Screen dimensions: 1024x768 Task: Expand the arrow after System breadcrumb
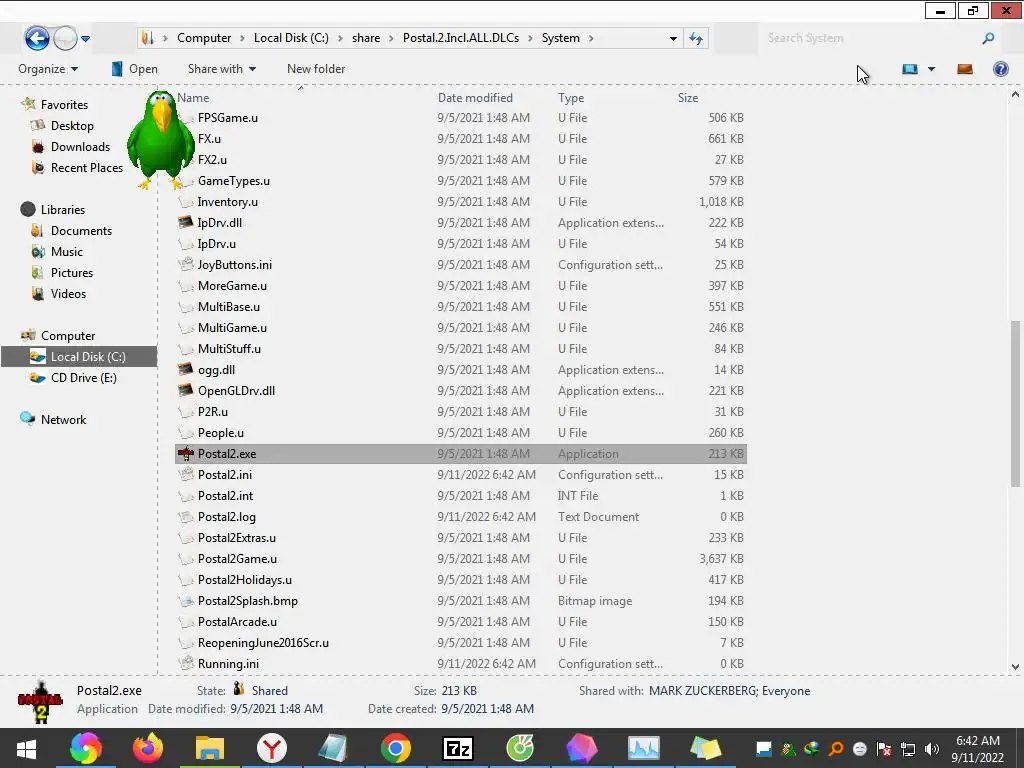[590, 39]
